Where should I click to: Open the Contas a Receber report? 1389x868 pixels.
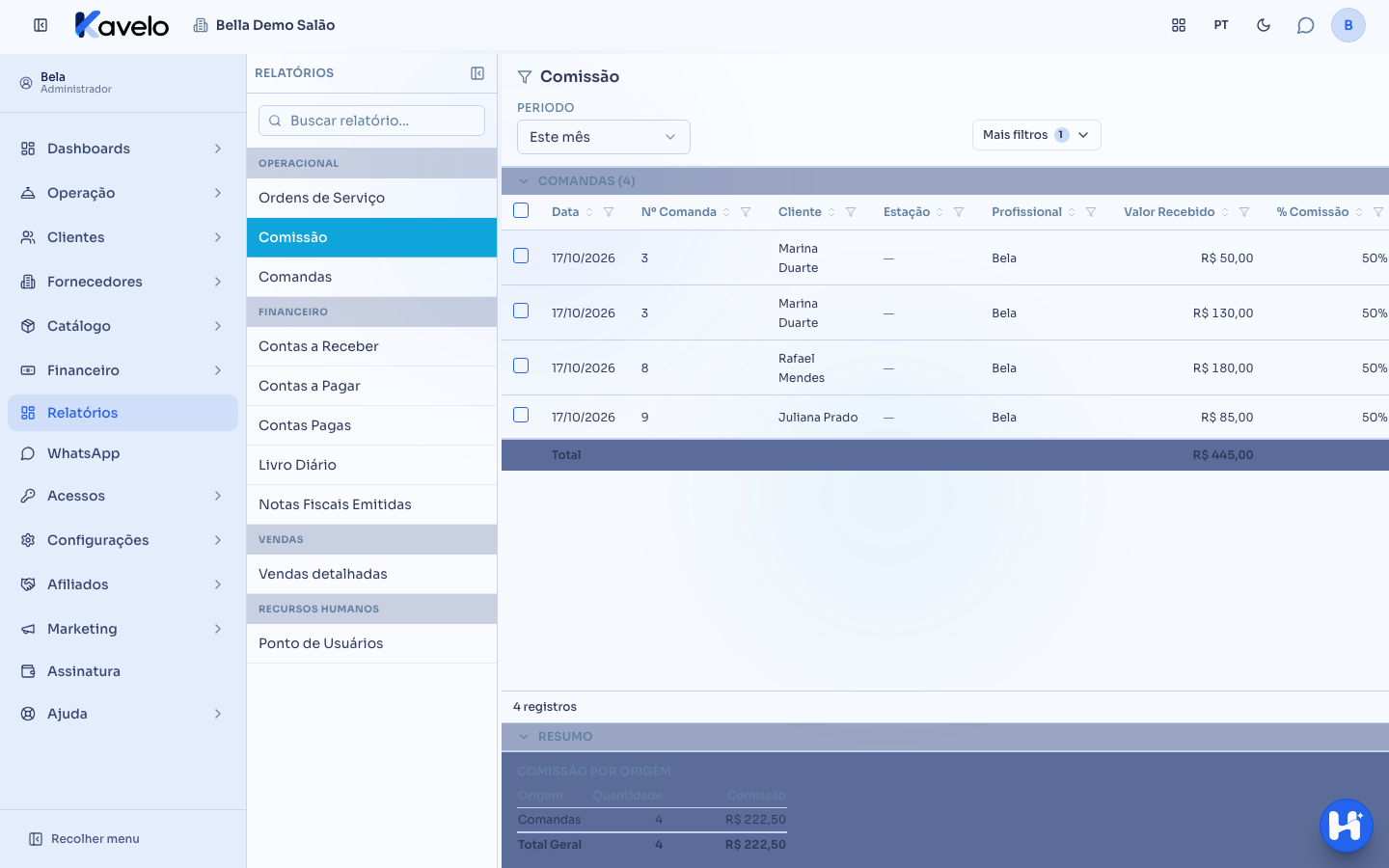(x=371, y=346)
